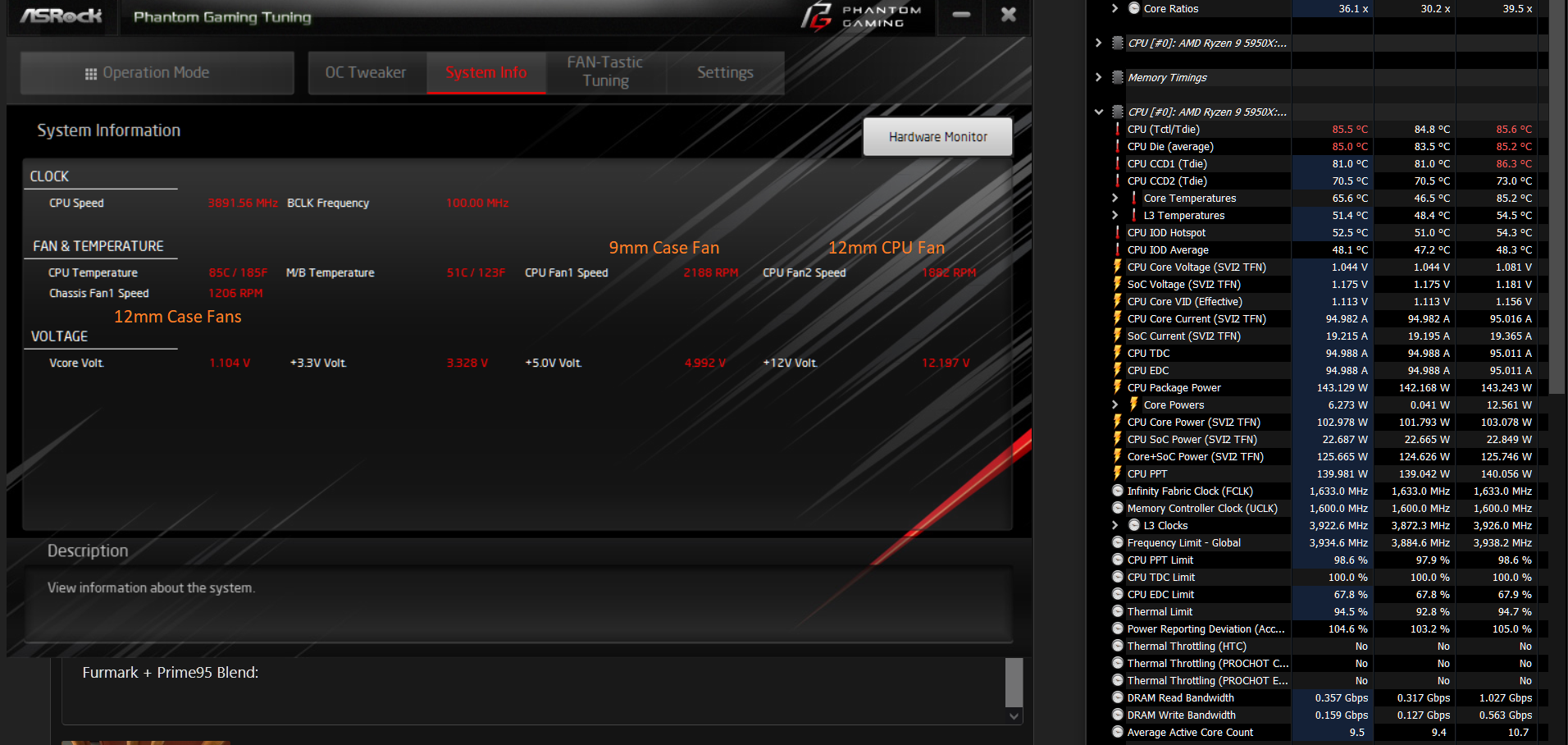The height and width of the screenshot is (745, 1568).
Task: Click the Frequency Limit - Global icon
Action: (x=1118, y=542)
